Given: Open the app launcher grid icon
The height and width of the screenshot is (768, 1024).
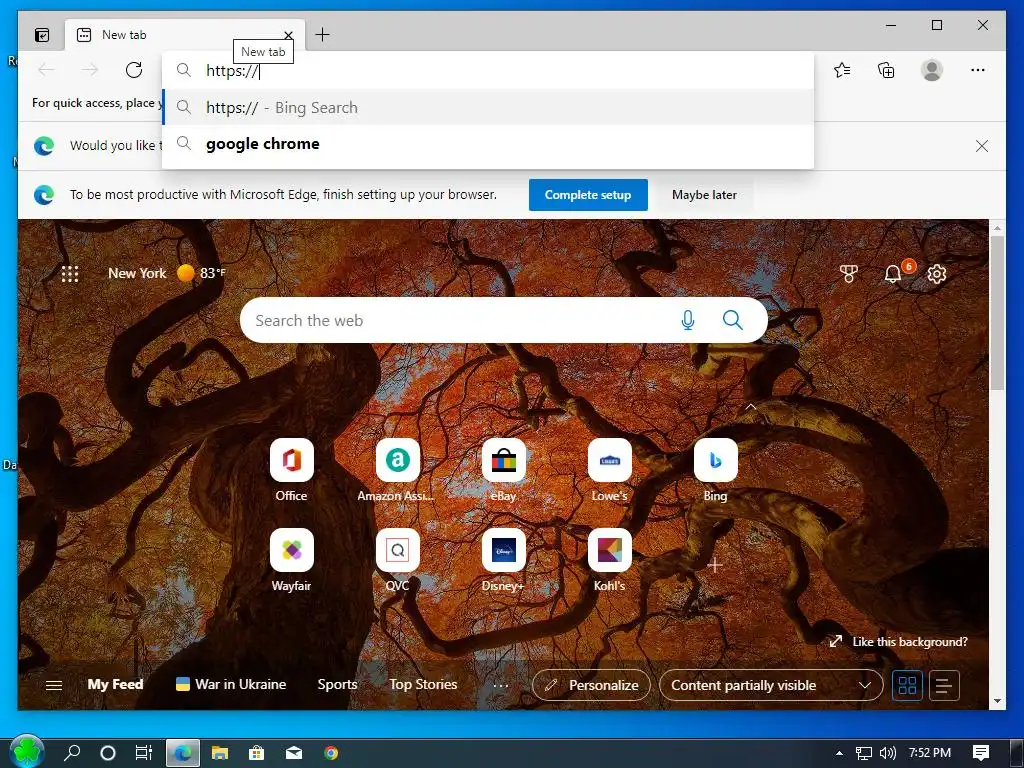Looking at the screenshot, I should (x=70, y=274).
